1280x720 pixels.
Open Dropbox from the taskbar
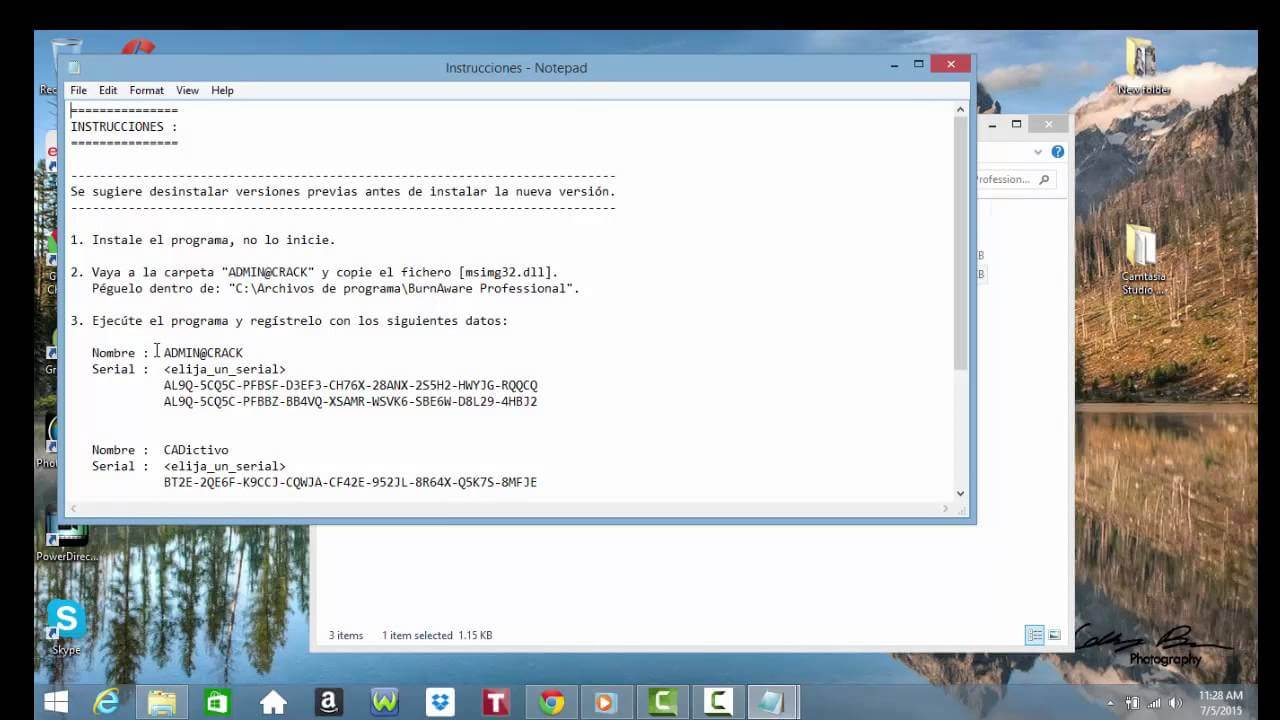tap(440, 702)
